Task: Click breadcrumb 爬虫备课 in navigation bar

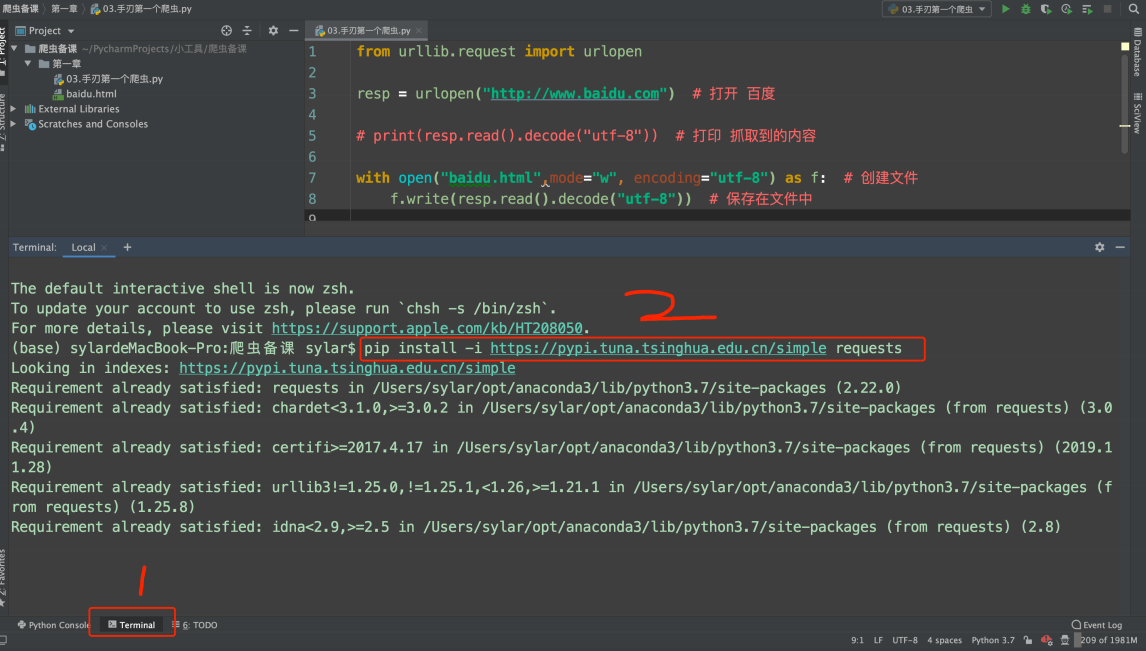Action: point(20,9)
